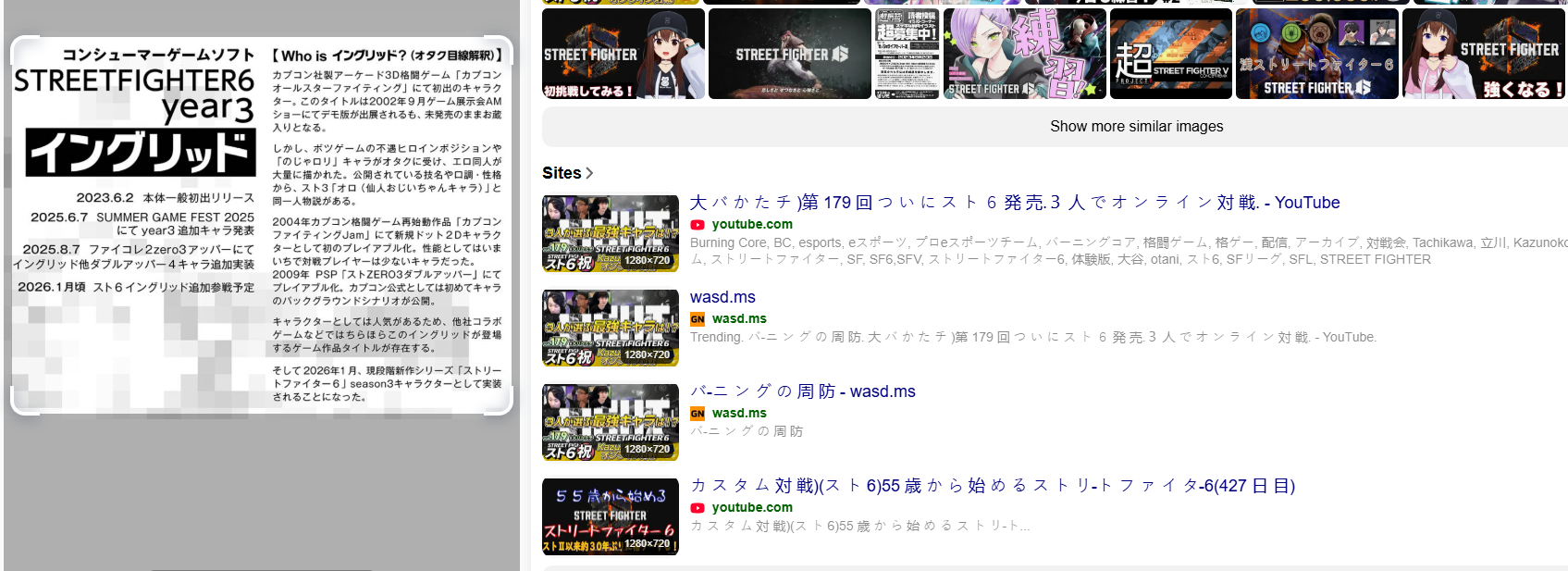Open thumbnail beside バーニングの周防 result

coord(611,422)
